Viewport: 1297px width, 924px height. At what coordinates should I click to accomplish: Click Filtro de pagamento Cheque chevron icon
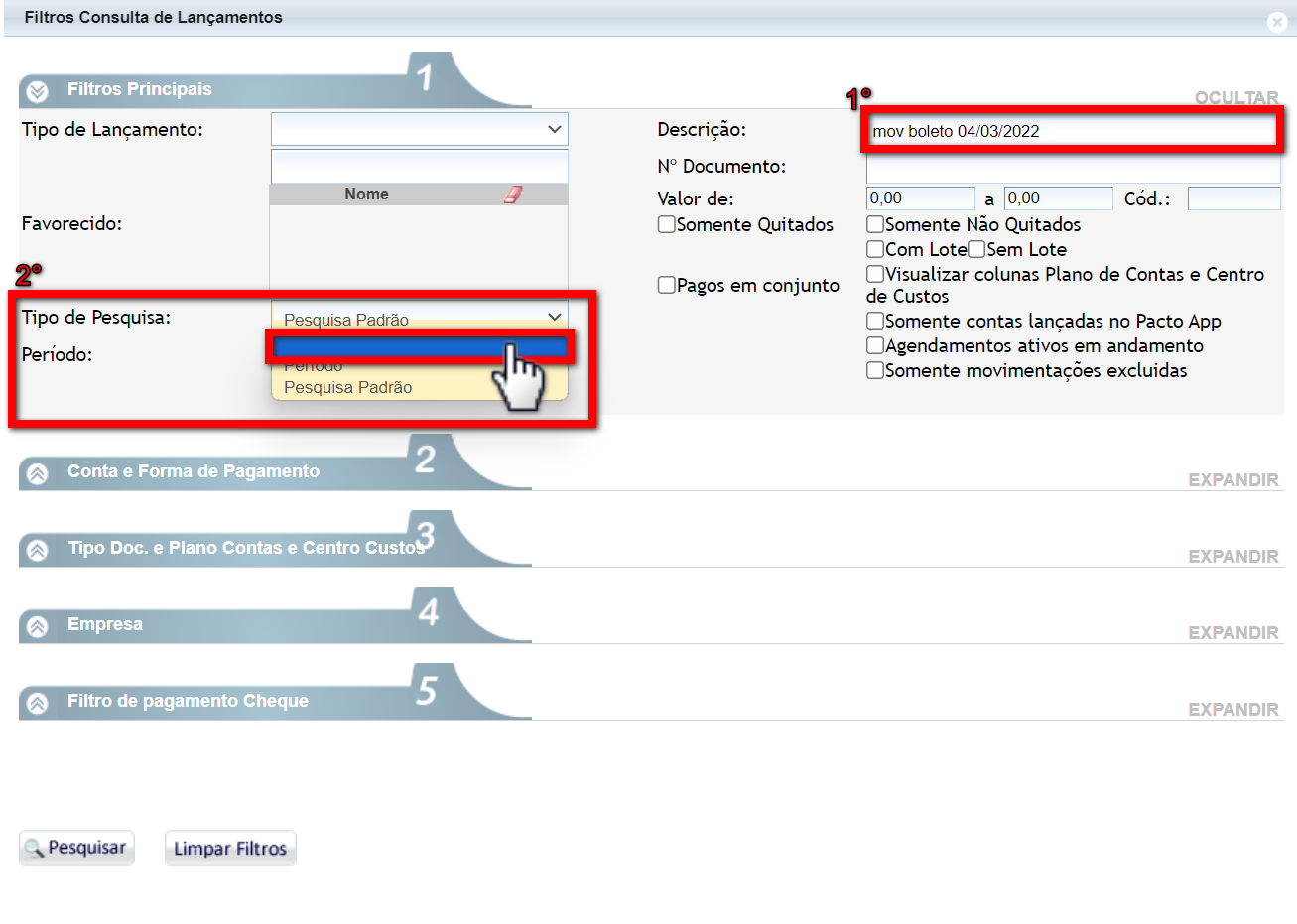pyautogui.click(x=38, y=703)
